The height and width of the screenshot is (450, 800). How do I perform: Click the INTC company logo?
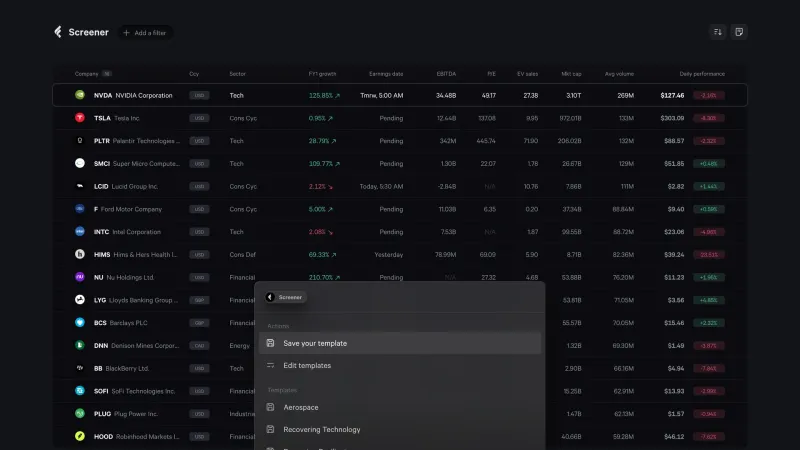pos(80,232)
